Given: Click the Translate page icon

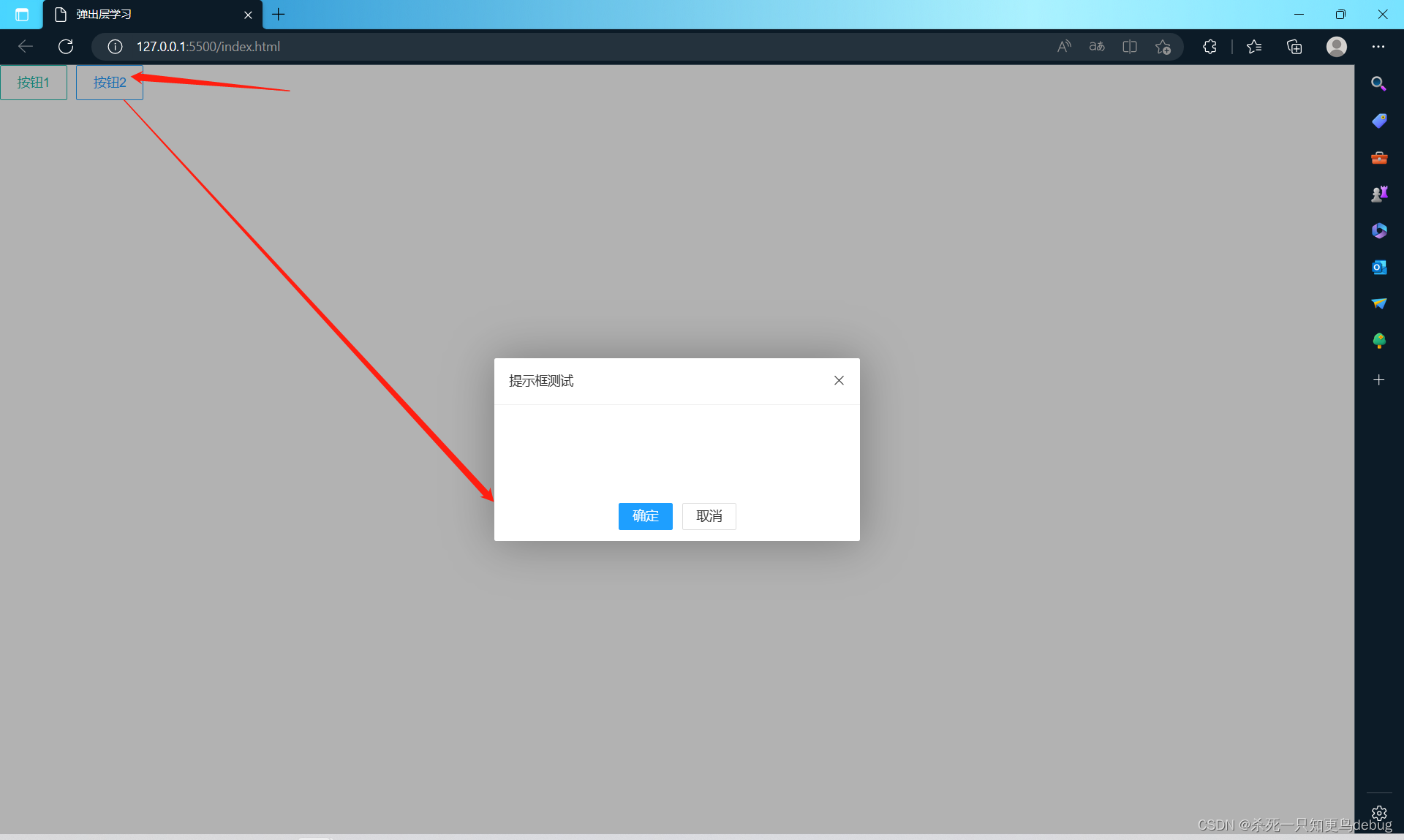Looking at the screenshot, I should 1096,47.
